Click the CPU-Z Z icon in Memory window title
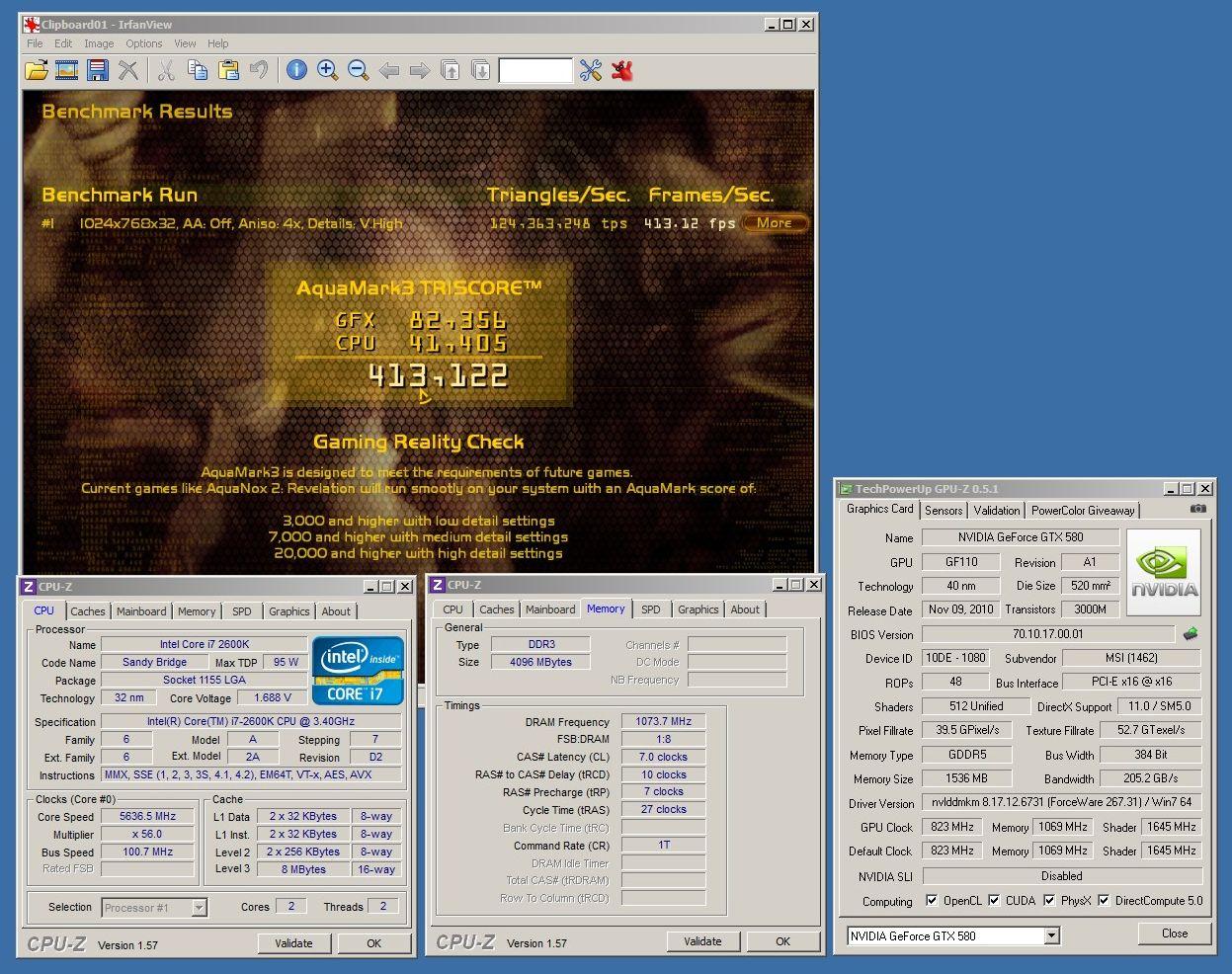 pos(438,585)
